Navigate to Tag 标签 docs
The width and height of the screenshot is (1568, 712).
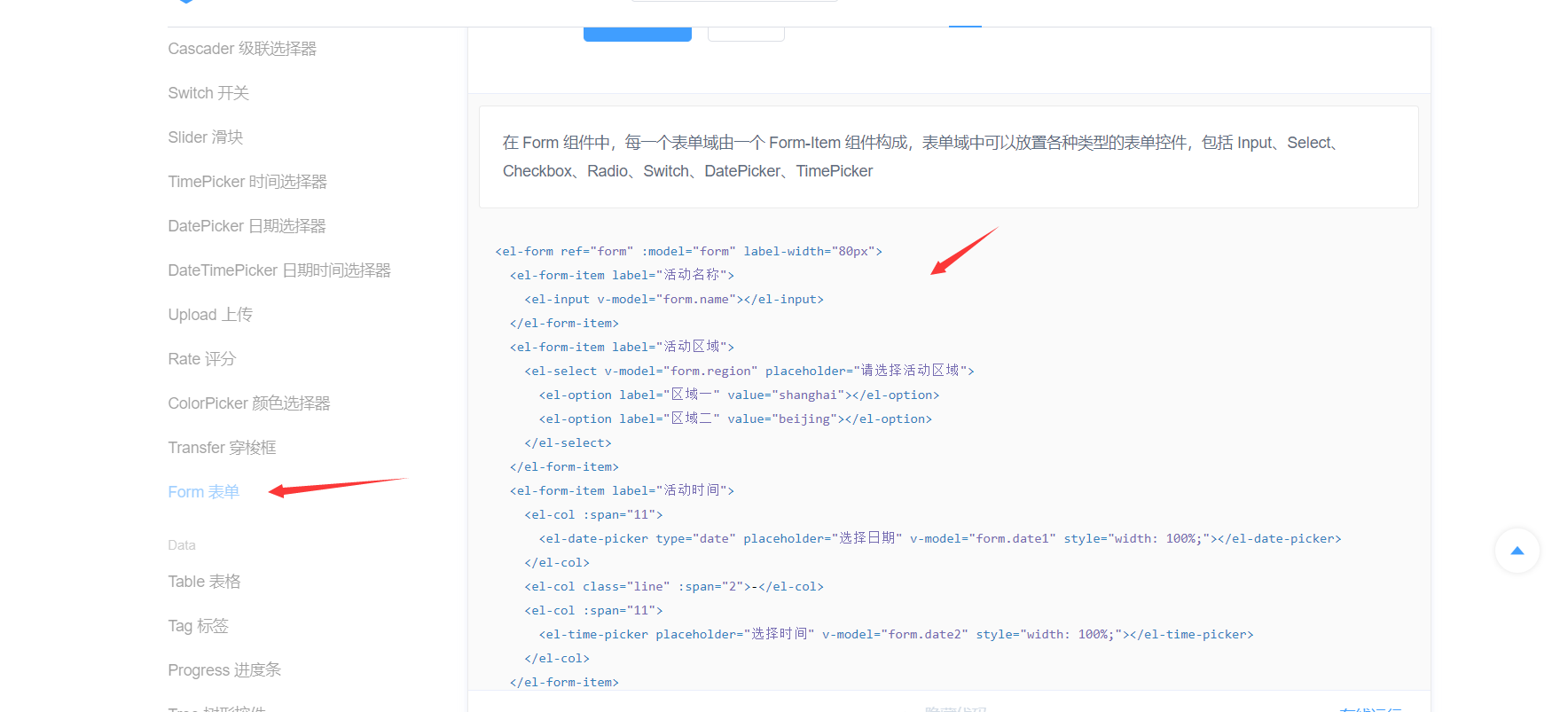tap(199, 626)
